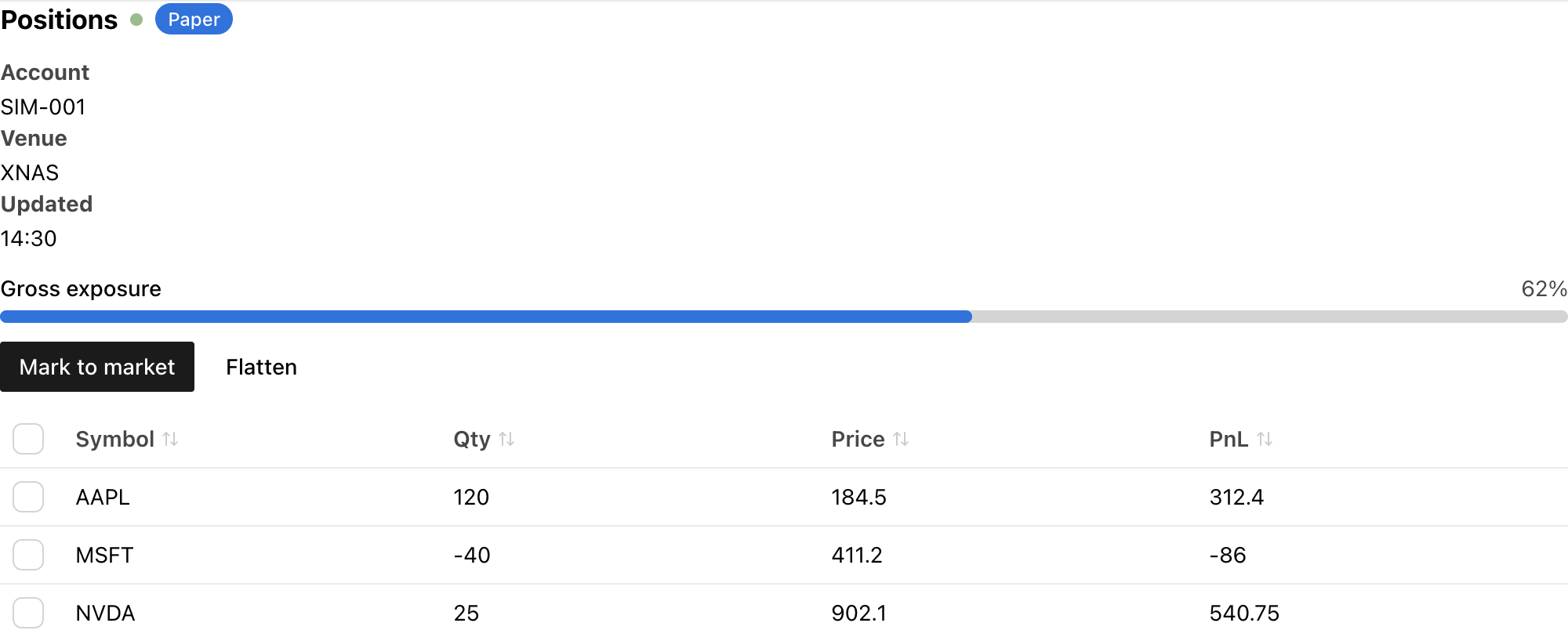Select the AAPL symbol cell
1568x641 pixels.
(x=103, y=497)
